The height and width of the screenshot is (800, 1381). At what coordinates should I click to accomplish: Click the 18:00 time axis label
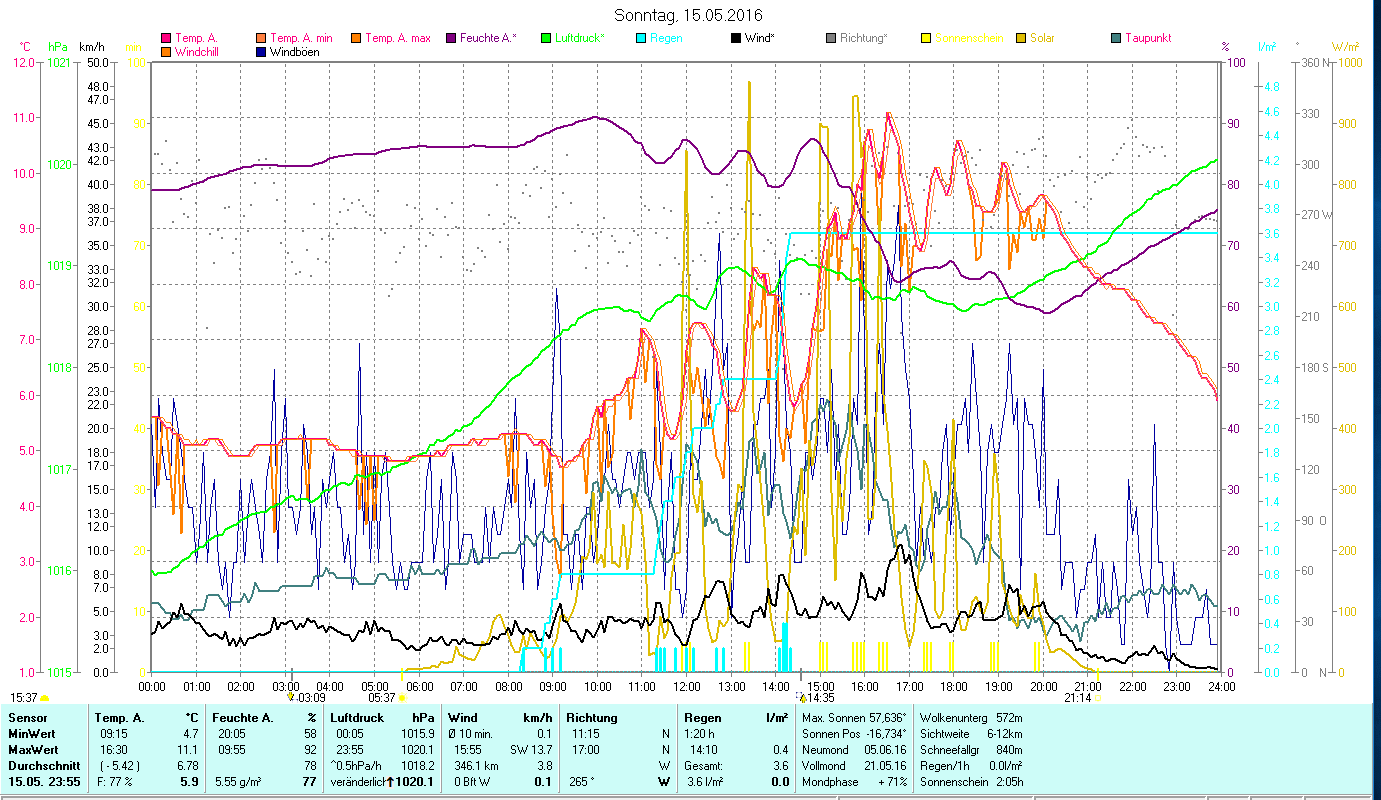click(x=953, y=687)
